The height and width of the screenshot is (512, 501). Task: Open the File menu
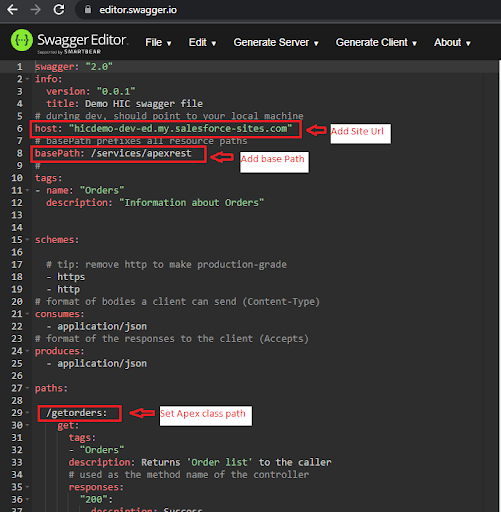(x=158, y=43)
